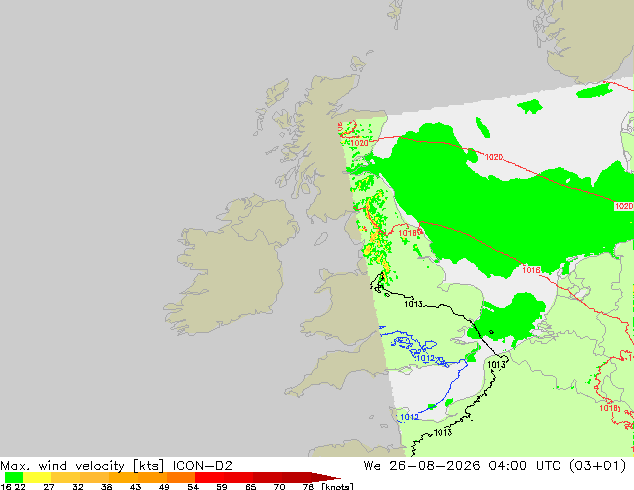This screenshot has width=634, height=490.
Task: Click the '(03+01)' forecast offset text
Action: click(x=597, y=466)
